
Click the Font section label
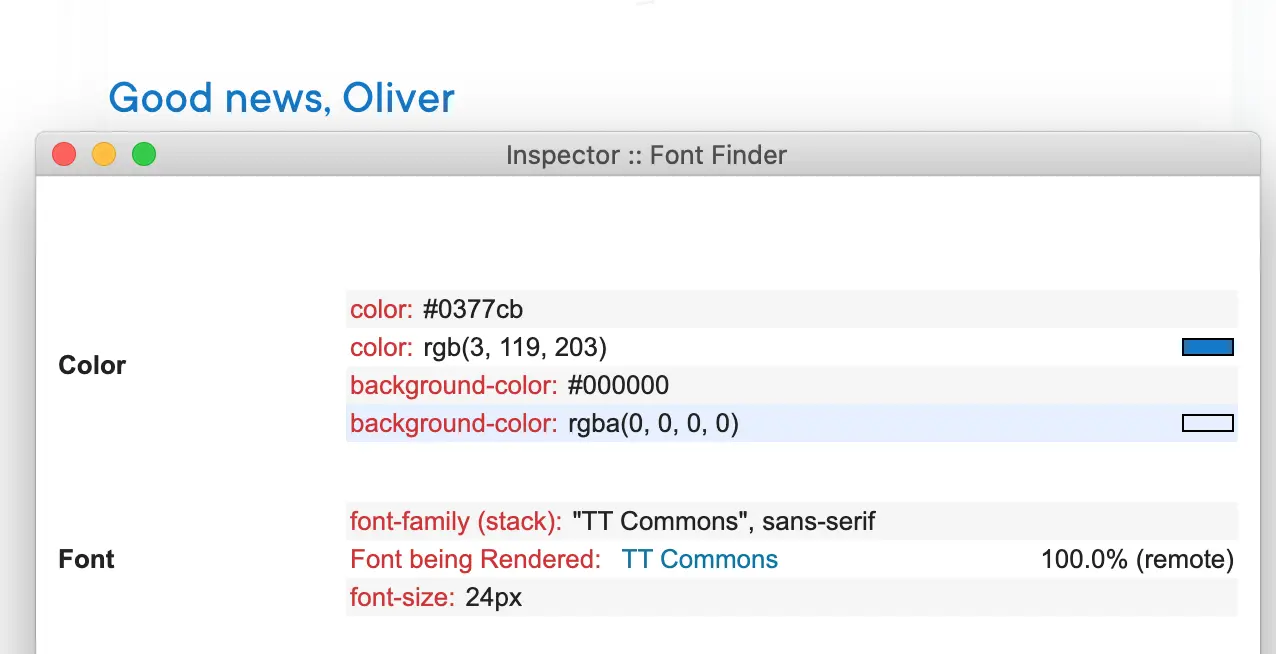click(87, 559)
